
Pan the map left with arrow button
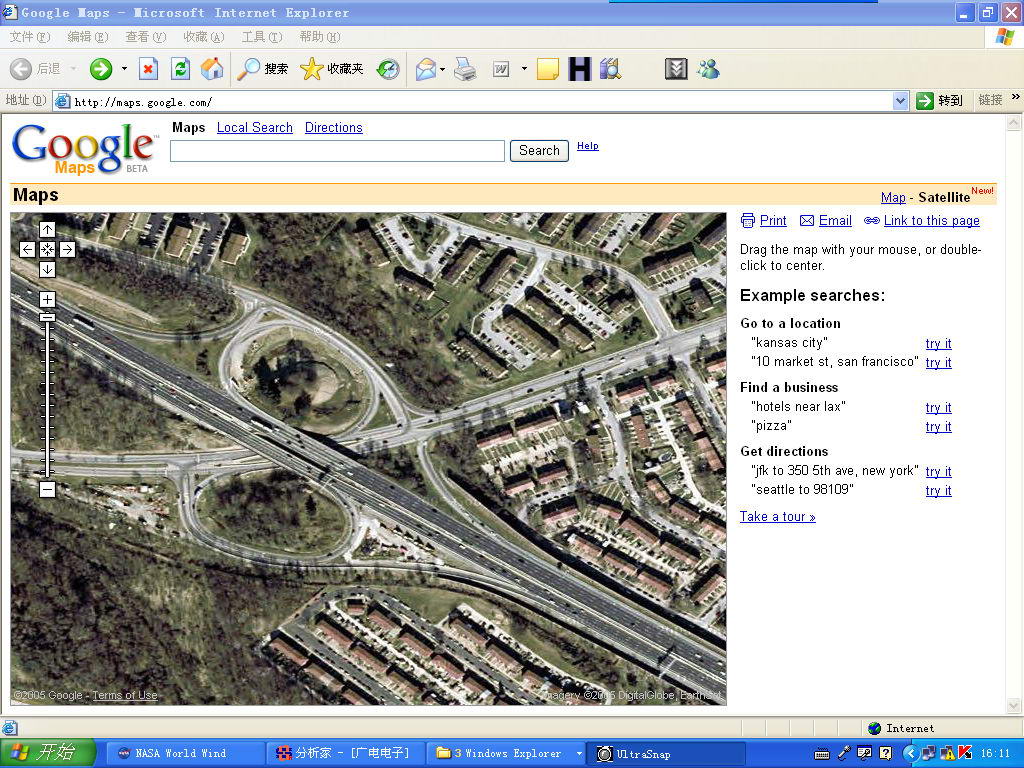(x=27, y=250)
